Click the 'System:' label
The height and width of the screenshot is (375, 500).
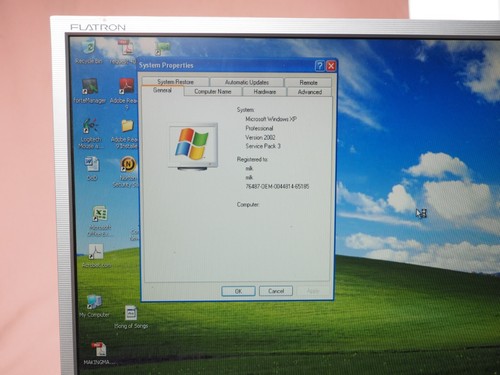tap(246, 110)
